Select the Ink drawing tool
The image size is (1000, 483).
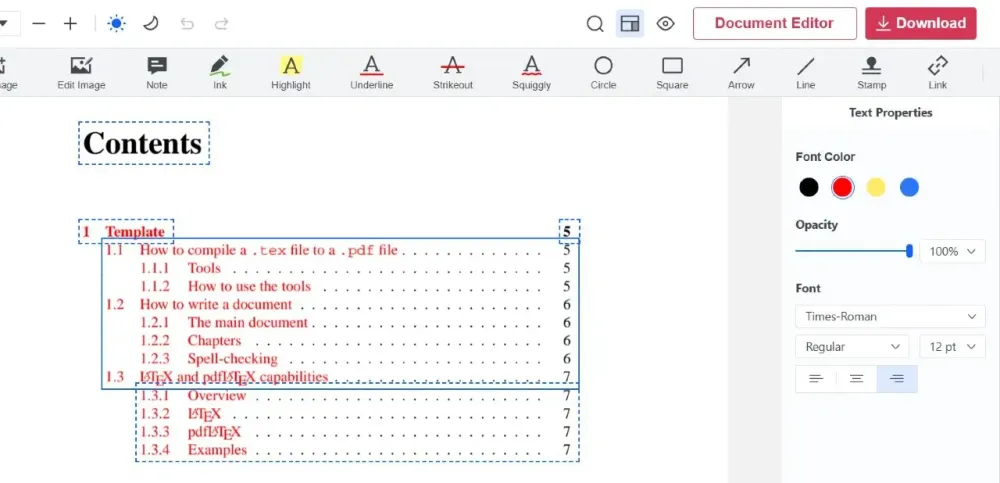(x=220, y=72)
